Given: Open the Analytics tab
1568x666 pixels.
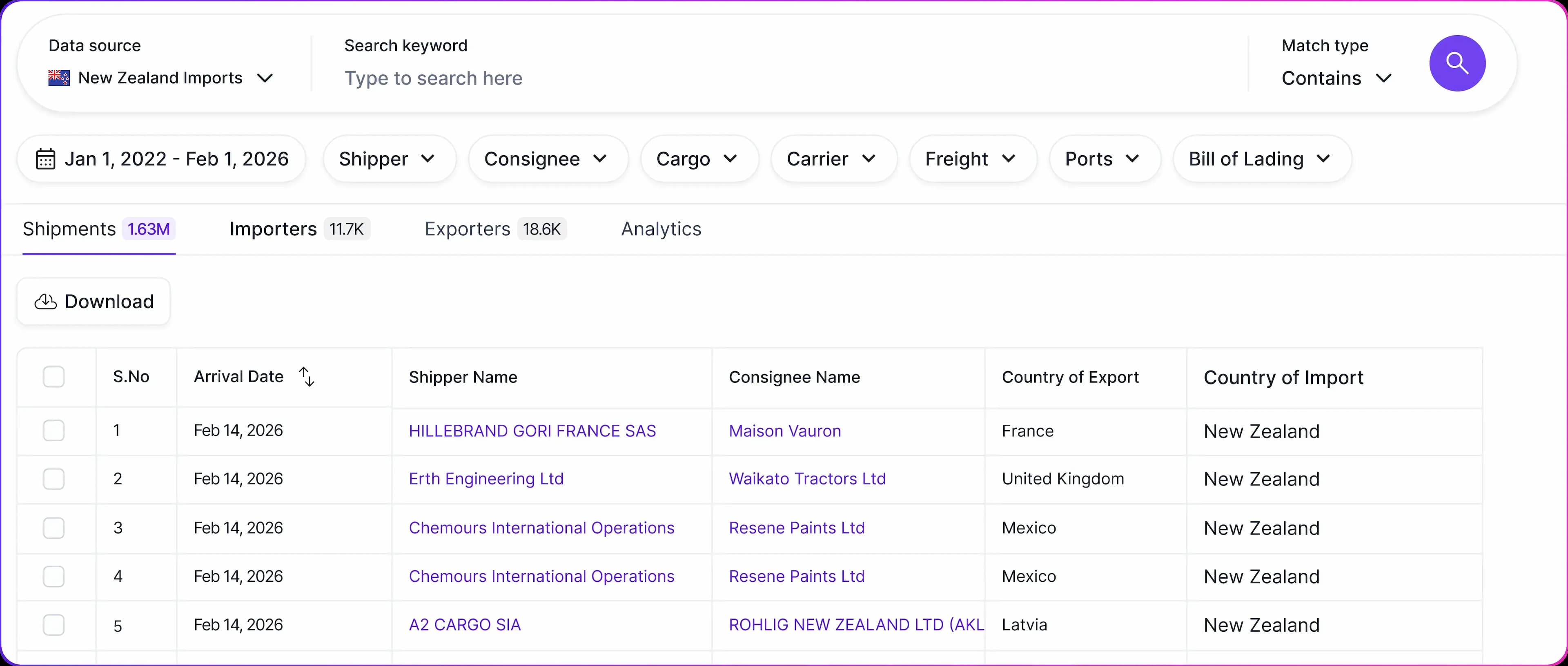Looking at the screenshot, I should pos(660,229).
